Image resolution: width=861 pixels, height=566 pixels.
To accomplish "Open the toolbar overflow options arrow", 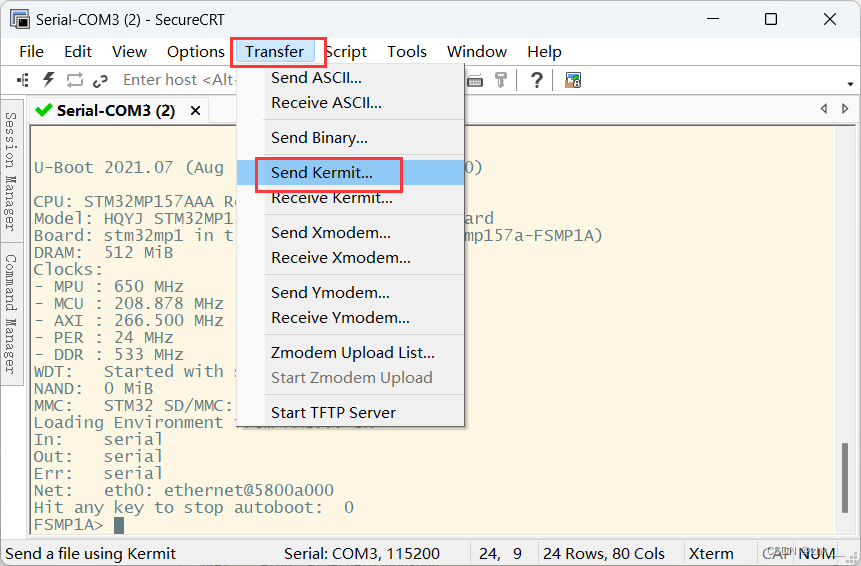I will (850, 84).
